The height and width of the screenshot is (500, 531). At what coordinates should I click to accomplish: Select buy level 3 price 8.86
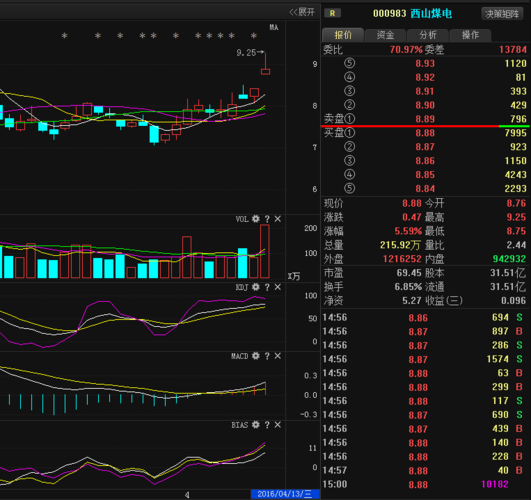coord(425,161)
